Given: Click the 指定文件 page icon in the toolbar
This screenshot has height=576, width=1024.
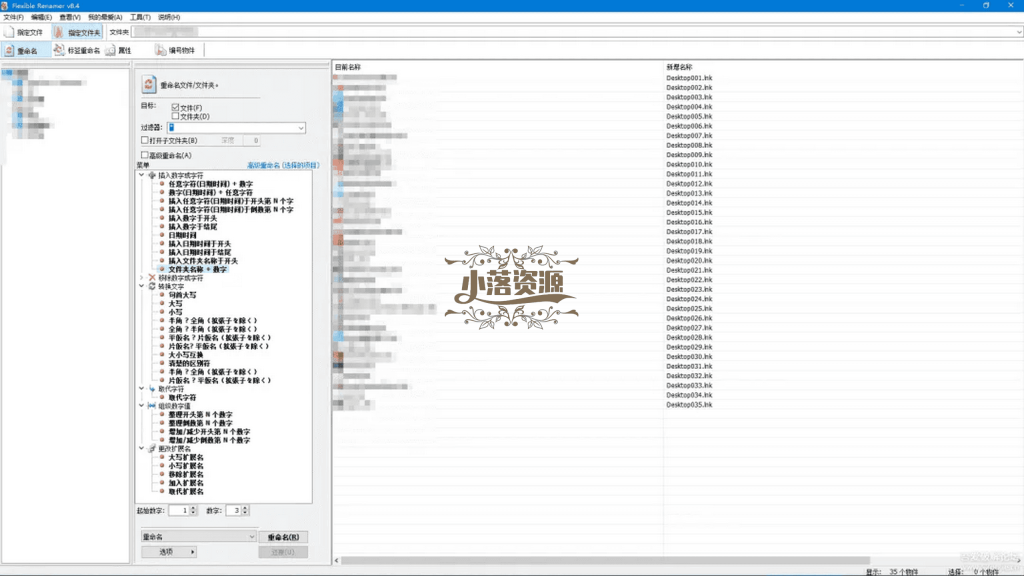Looking at the screenshot, I should click(x=9, y=32).
